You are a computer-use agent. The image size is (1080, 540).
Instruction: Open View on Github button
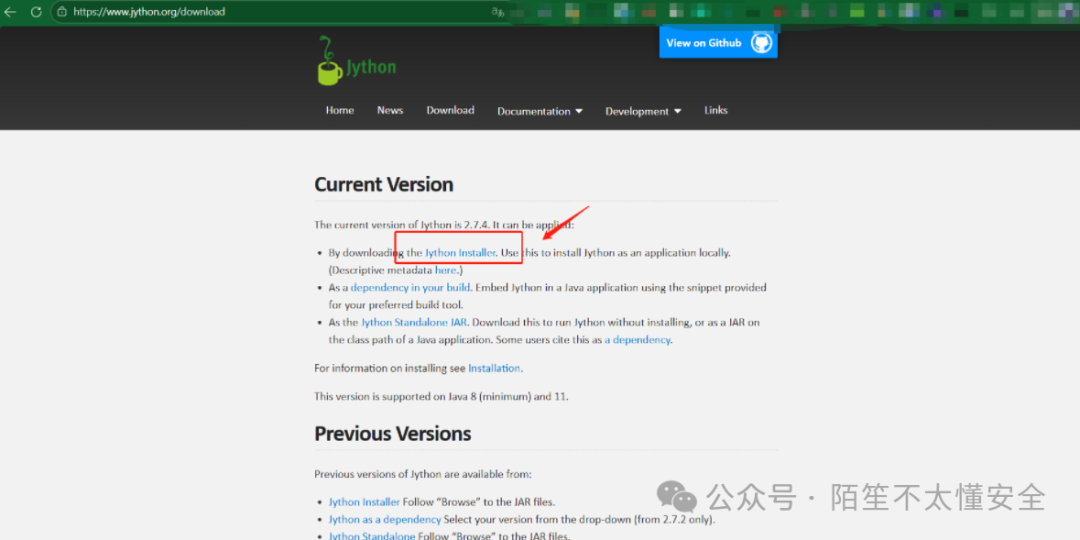tap(718, 43)
